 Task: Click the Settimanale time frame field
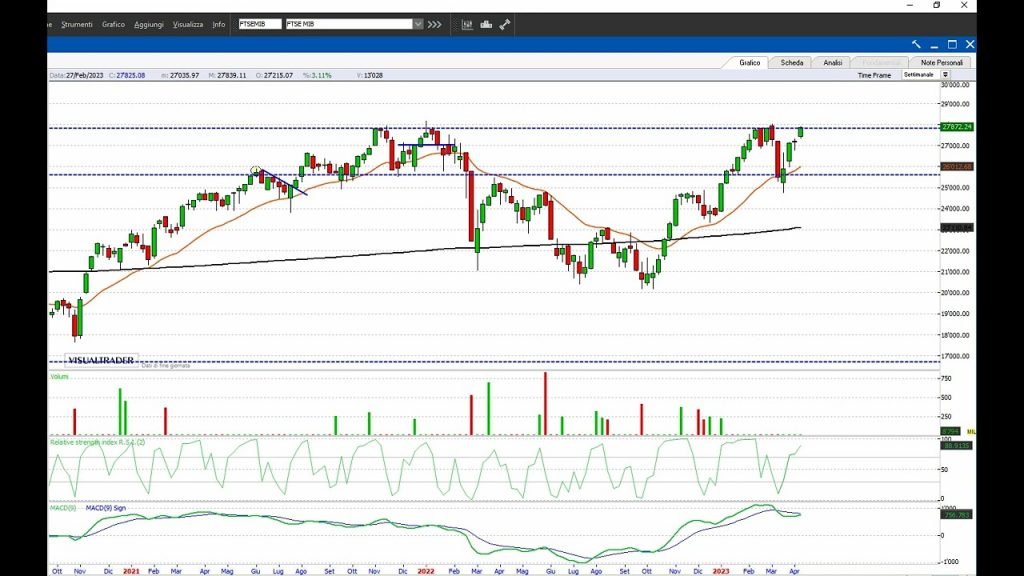pyautogui.click(x=919, y=75)
